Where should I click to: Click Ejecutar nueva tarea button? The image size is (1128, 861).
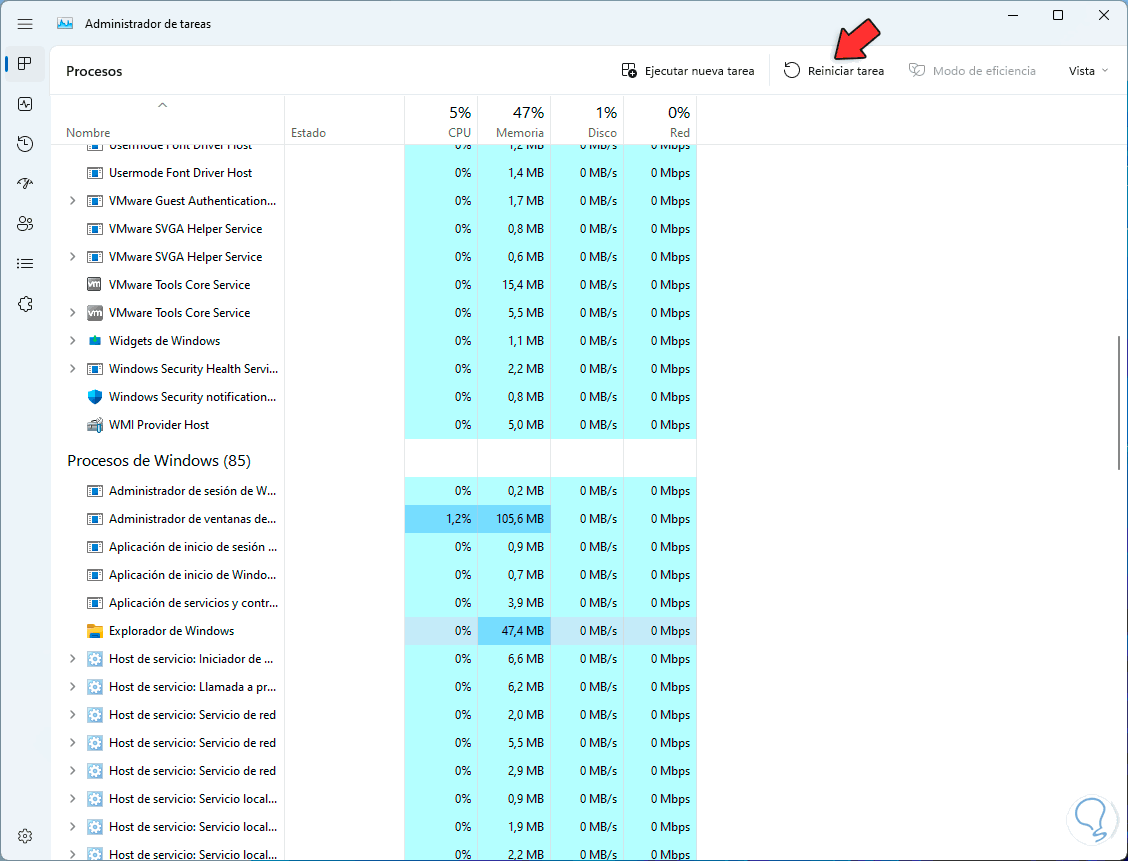(x=688, y=70)
